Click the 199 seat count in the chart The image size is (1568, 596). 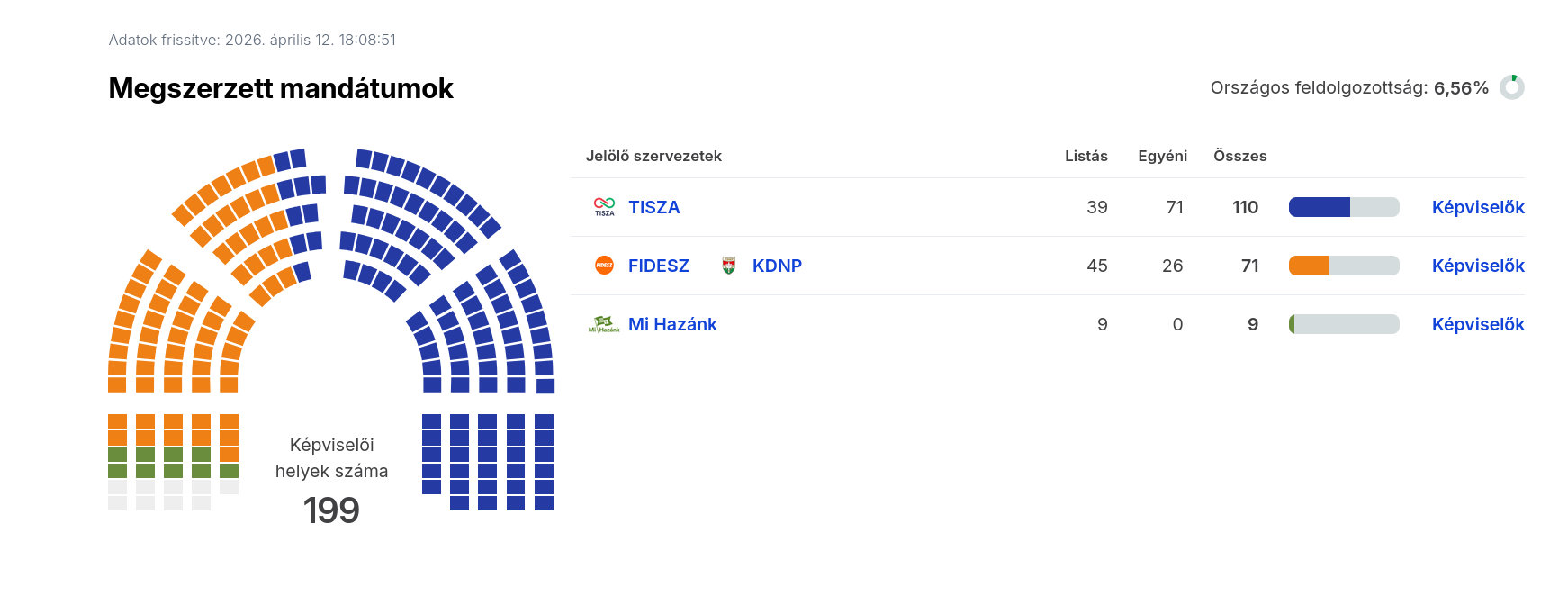pos(331,510)
